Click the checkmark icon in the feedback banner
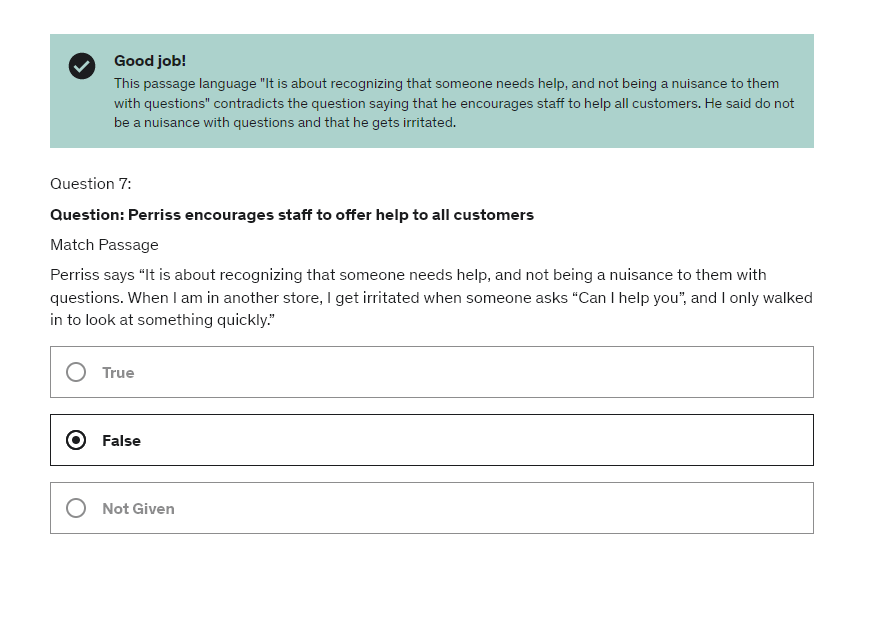877x633 pixels. pos(82,66)
